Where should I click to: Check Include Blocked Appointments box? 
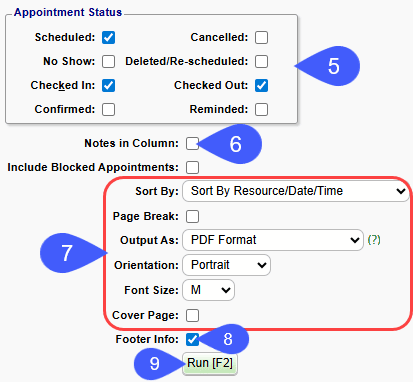click(x=192, y=167)
